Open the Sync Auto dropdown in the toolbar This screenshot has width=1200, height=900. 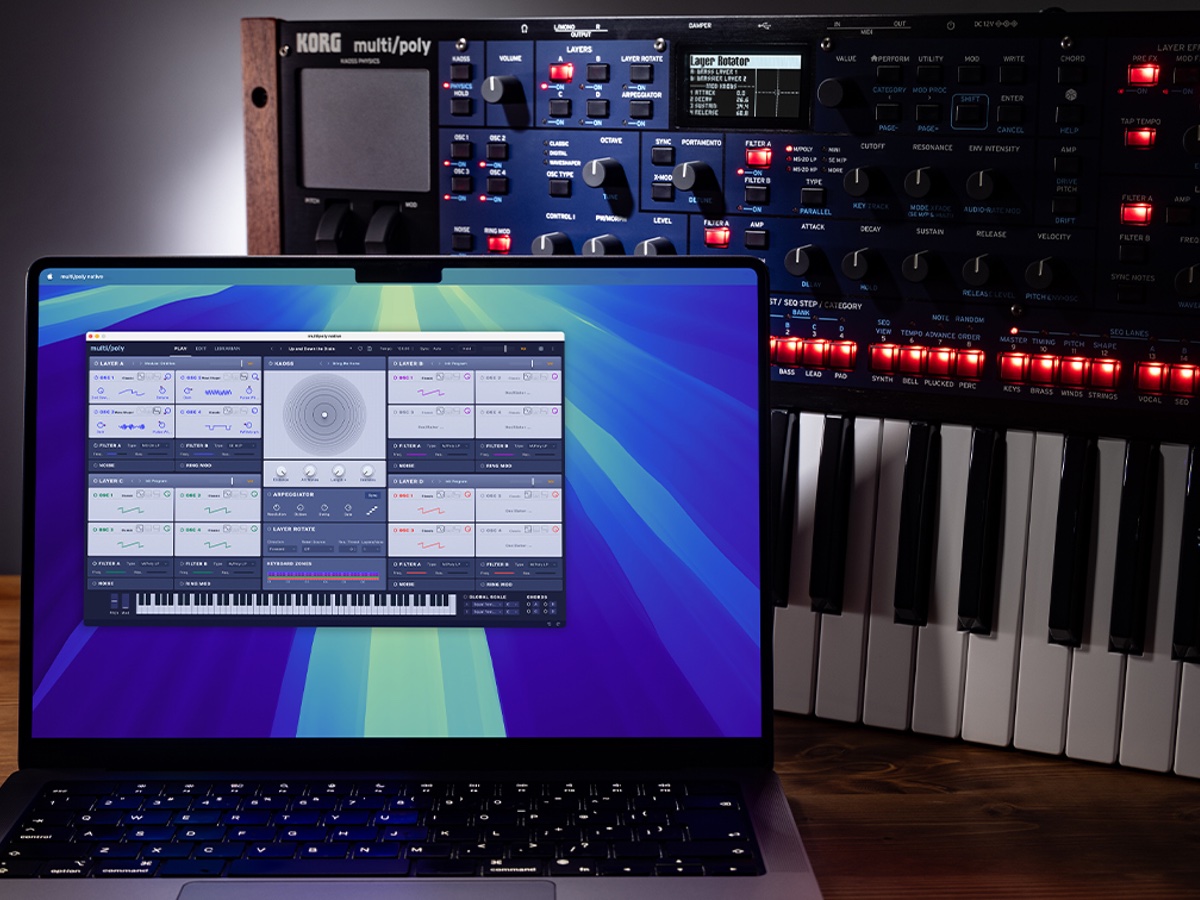pos(438,348)
